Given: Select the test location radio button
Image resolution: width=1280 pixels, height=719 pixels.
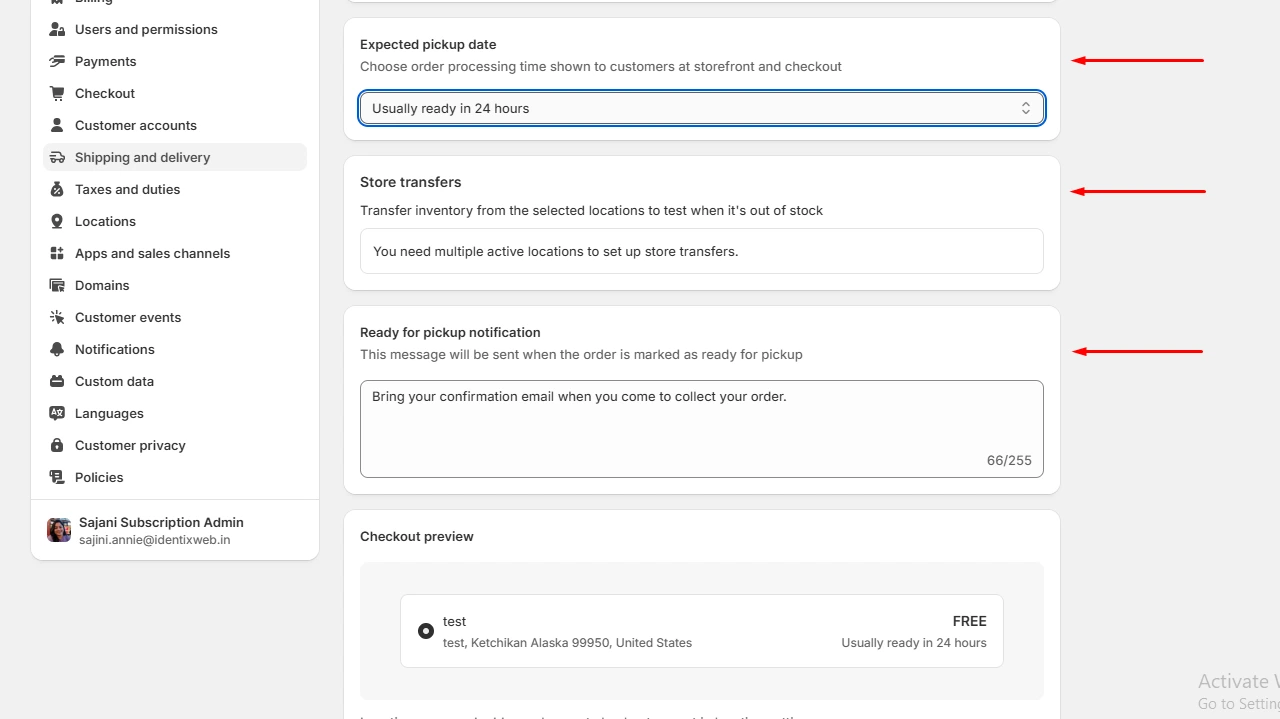Looking at the screenshot, I should coord(426,631).
